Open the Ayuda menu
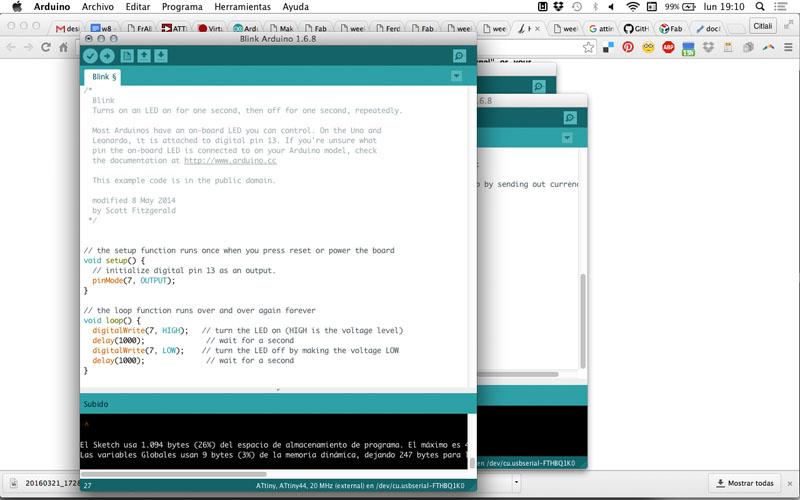Viewport: 800px width, 500px height. point(295,7)
